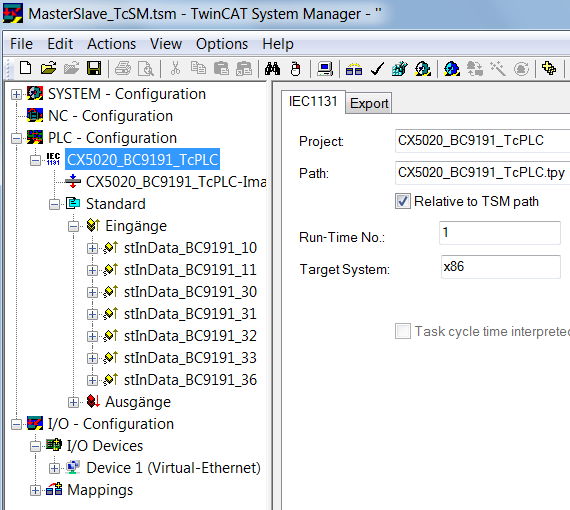The height and width of the screenshot is (510, 570).
Task: Open the Actions menu
Action: (112, 44)
